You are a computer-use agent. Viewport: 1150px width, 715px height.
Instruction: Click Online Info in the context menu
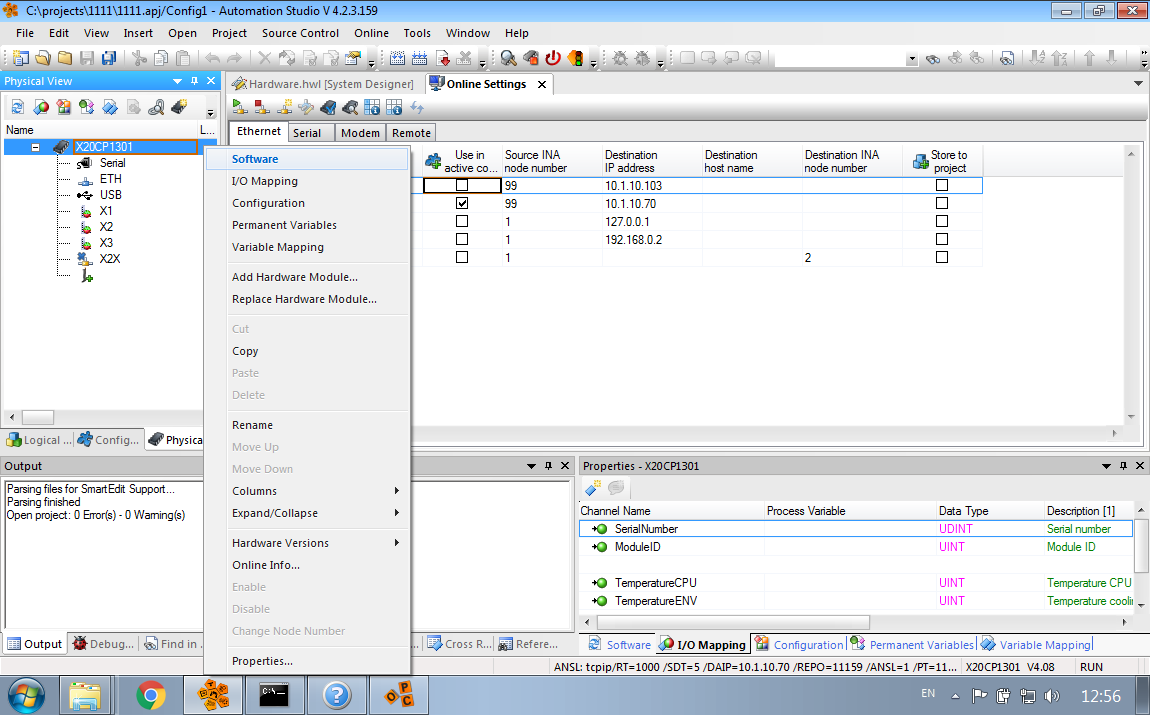tap(307, 565)
